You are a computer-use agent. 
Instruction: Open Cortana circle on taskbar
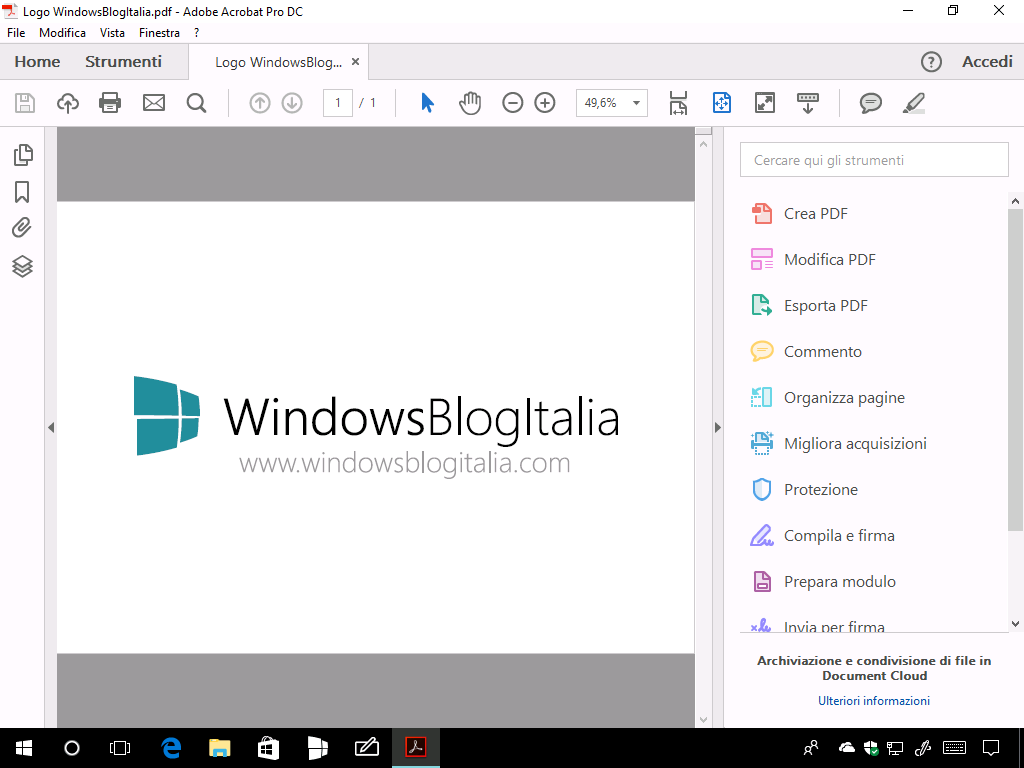coord(72,748)
